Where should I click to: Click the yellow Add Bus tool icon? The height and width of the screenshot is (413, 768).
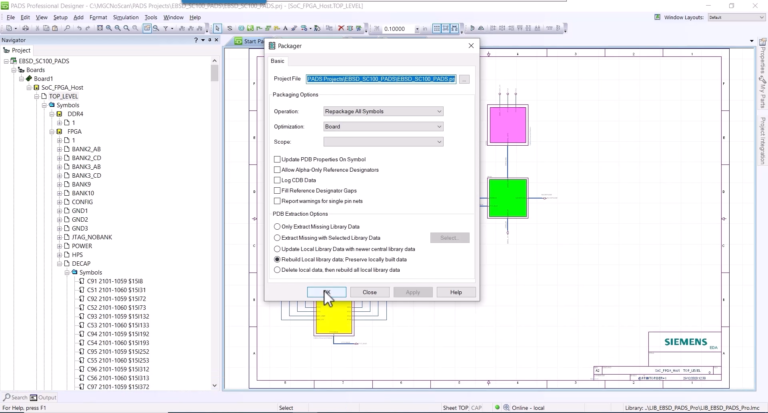pyautogui.click(x=276, y=28)
